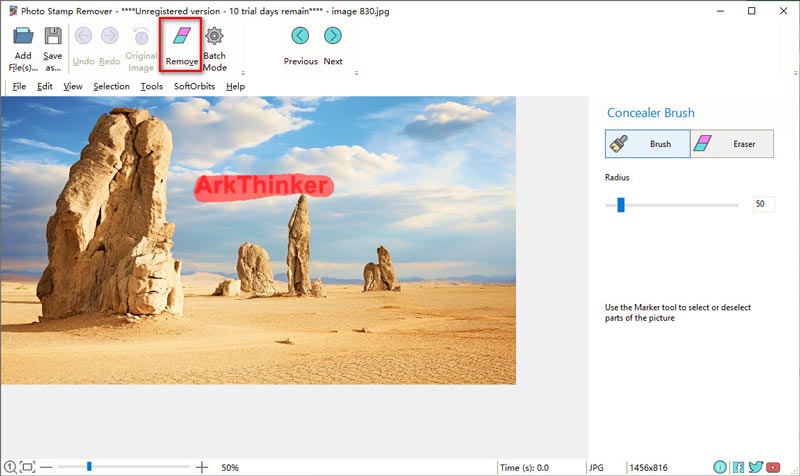The image size is (800, 476).
Task: Minimize the Photo Stamp Remover window
Action: [x=720, y=11]
